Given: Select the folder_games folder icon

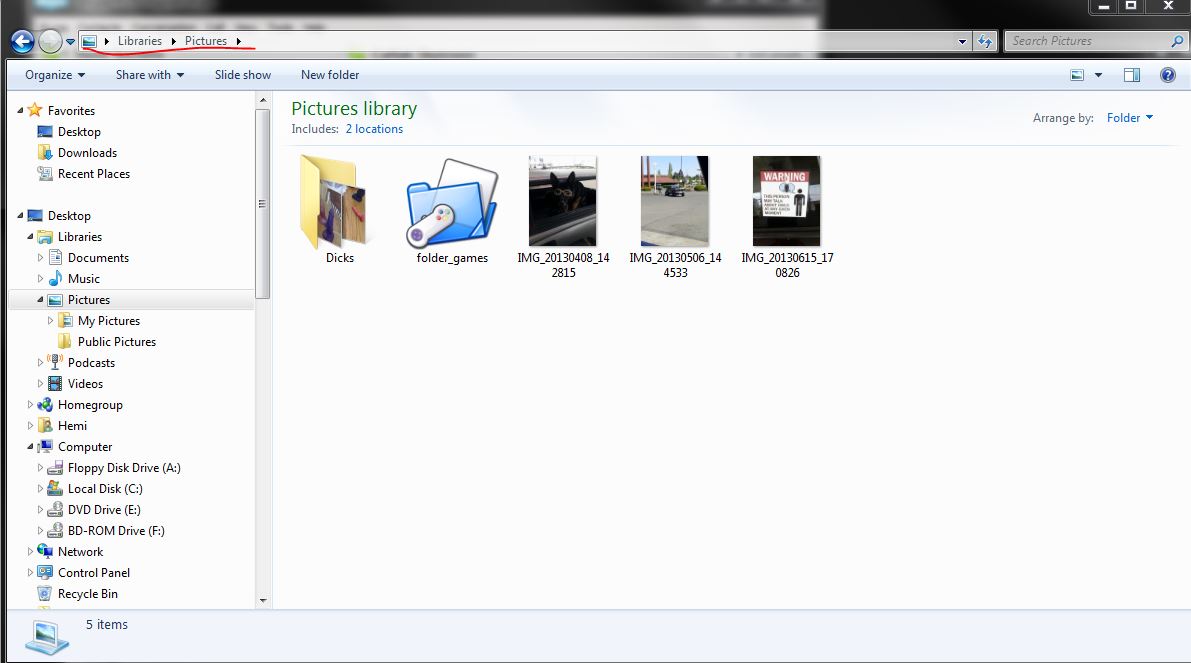Looking at the screenshot, I should coord(452,202).
